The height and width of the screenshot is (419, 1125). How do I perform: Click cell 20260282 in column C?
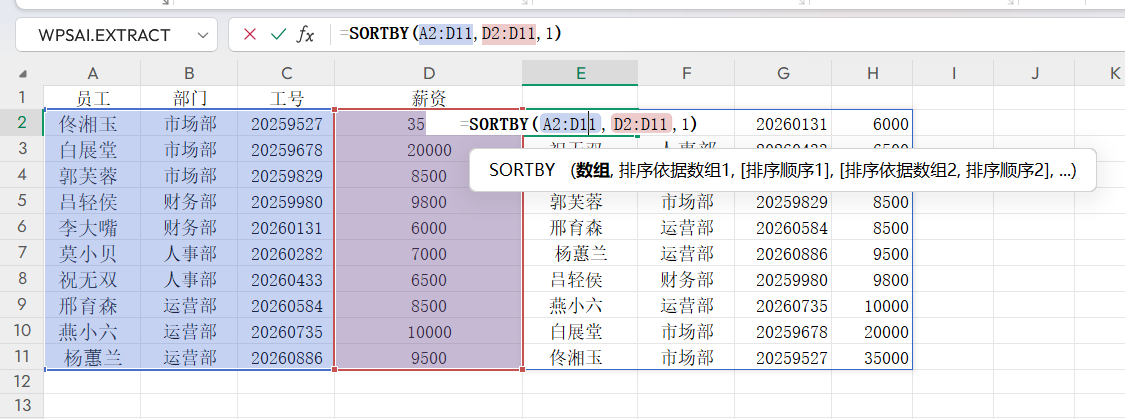(286, 254)
